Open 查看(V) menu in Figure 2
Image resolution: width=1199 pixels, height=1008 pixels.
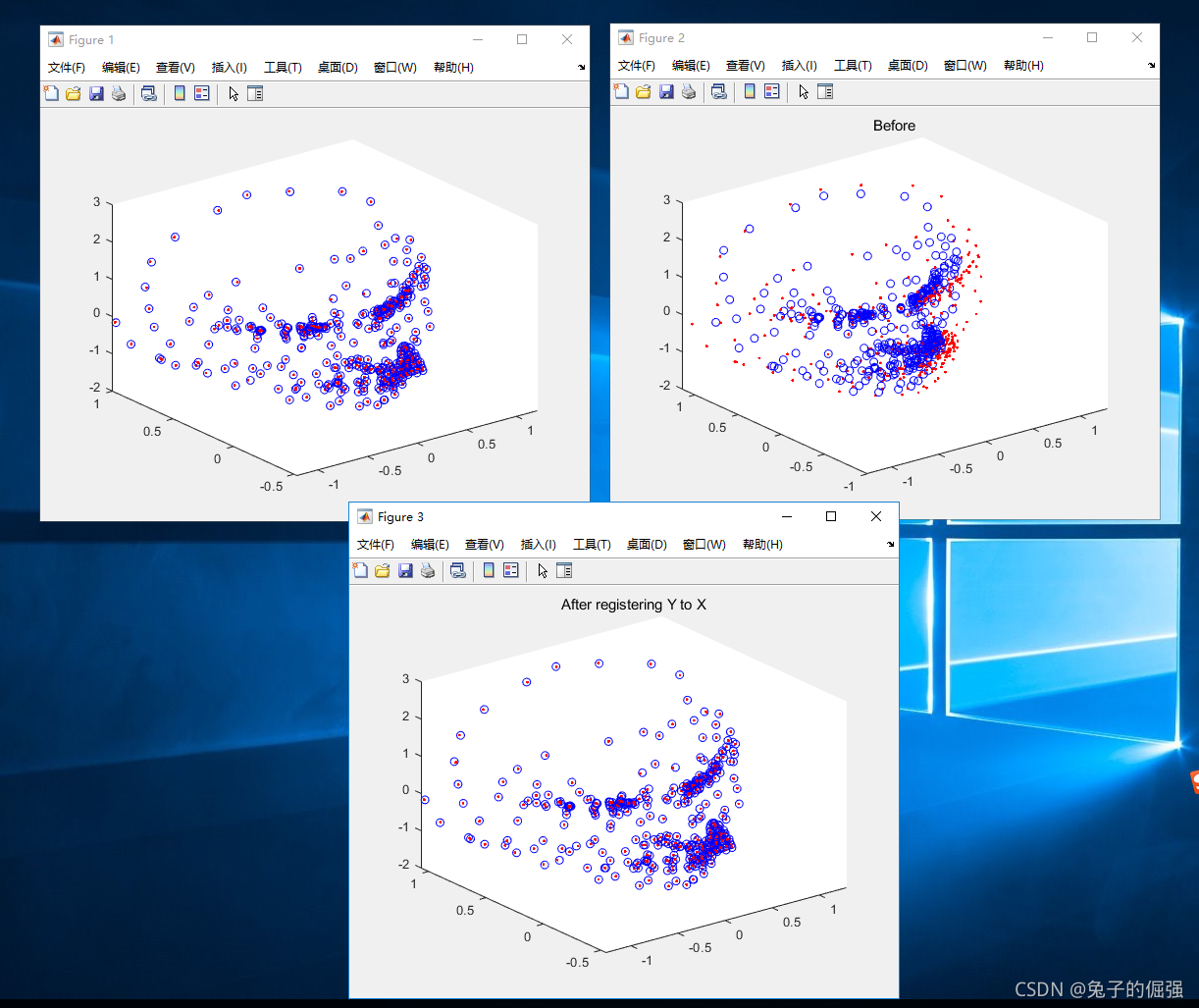[x=746, y=66]
